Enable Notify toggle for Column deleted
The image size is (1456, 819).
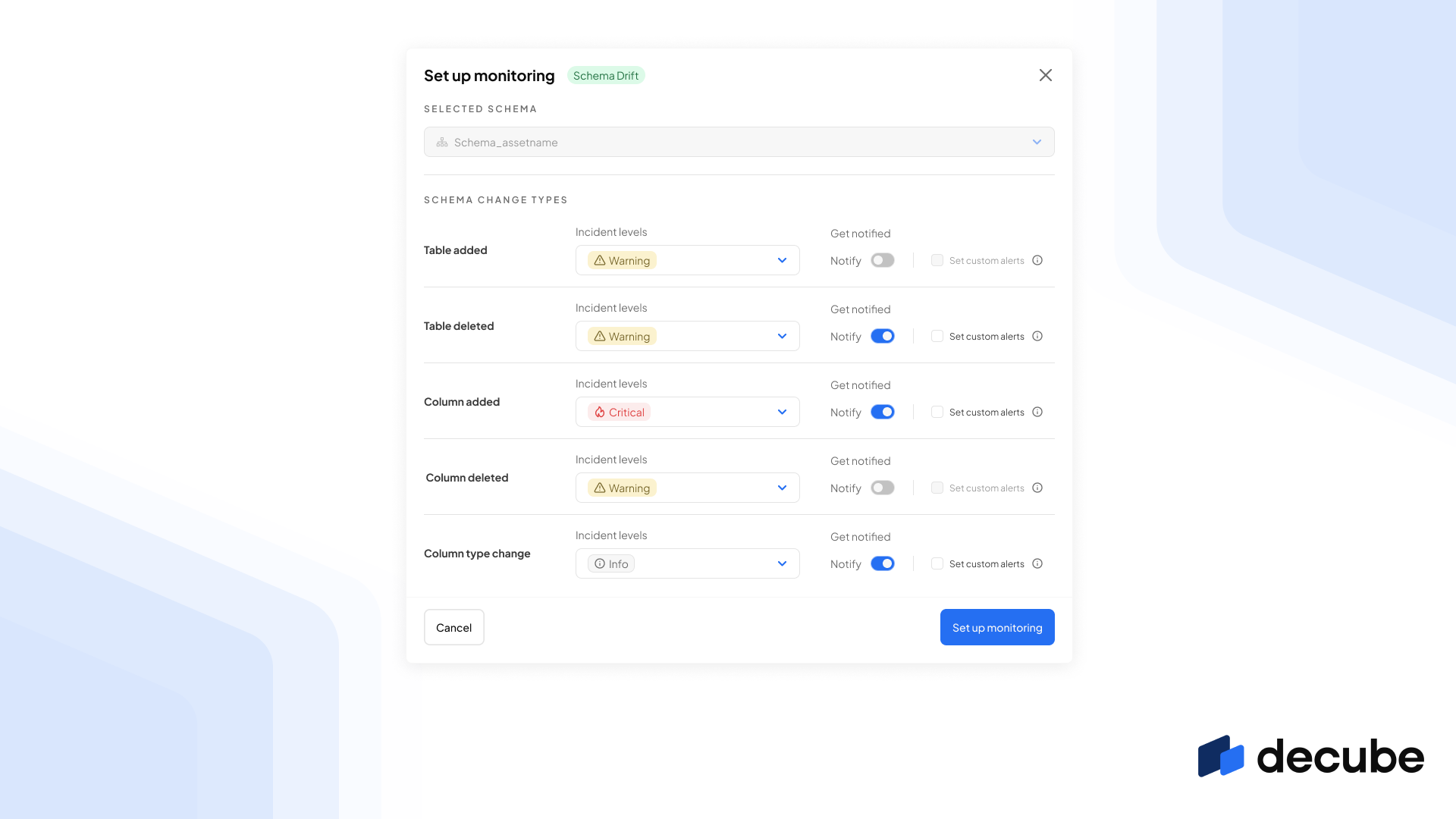(x=883, y=488)
